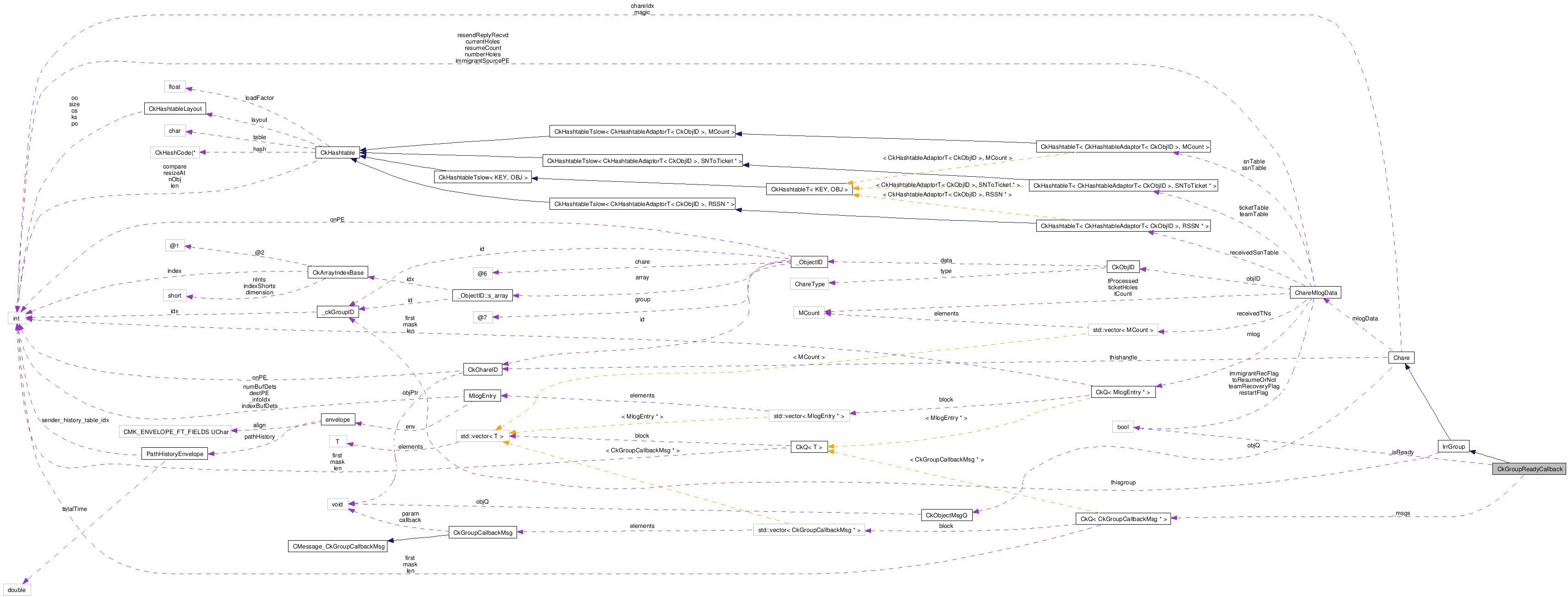The image size is (1568, 597).
Task: Open the CkHashtable class node
Action: 337,153
